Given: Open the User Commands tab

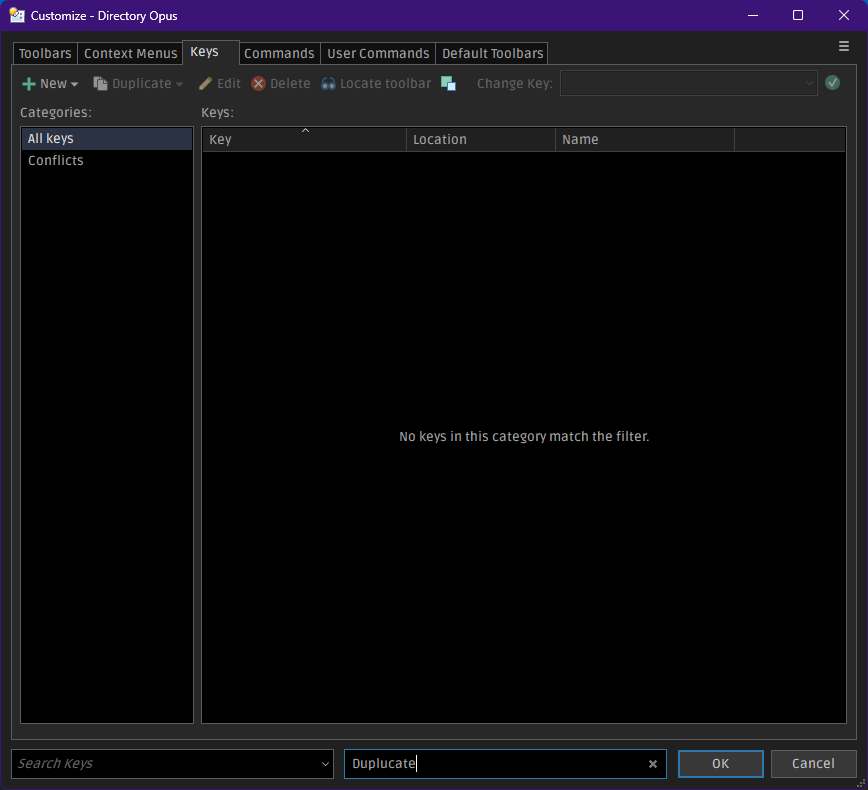Looking at the screenshot, I should click(378, 54).
